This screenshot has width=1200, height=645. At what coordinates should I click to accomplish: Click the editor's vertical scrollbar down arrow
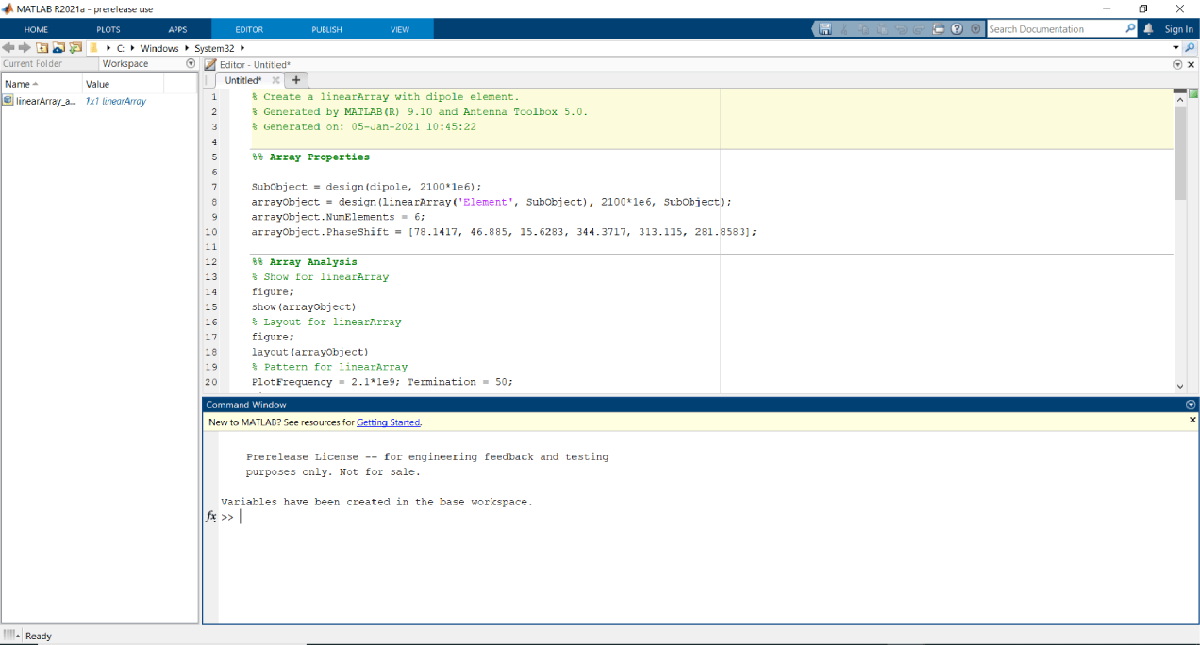click(1180, 386)
